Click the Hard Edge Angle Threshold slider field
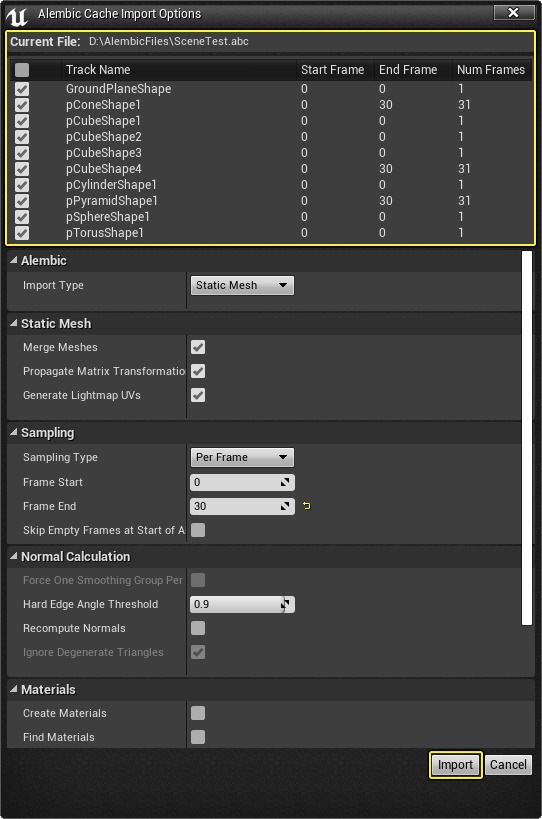This screenshot has width=542, height=819. pos(242,604)
